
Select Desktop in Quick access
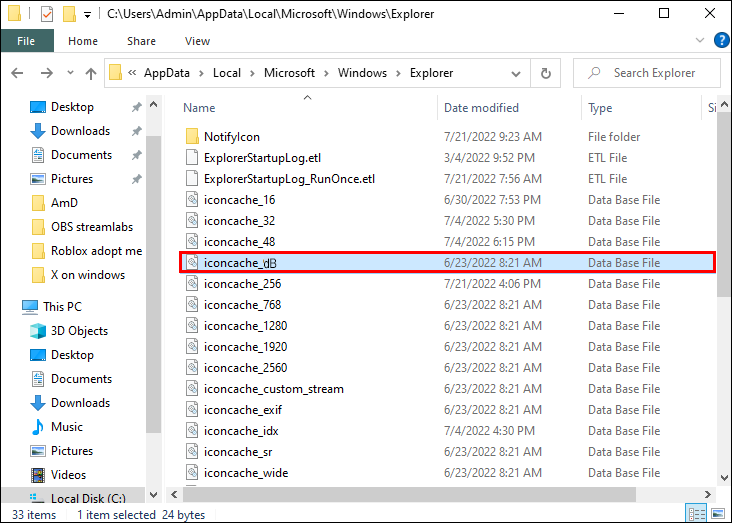click(x=72, y=107)
